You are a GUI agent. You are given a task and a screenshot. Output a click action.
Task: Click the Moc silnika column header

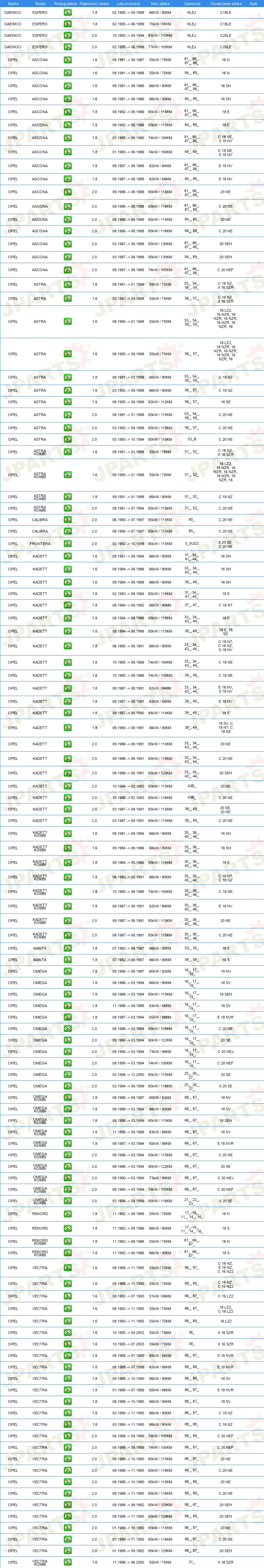pyautogui.click(x=160, y=4)
